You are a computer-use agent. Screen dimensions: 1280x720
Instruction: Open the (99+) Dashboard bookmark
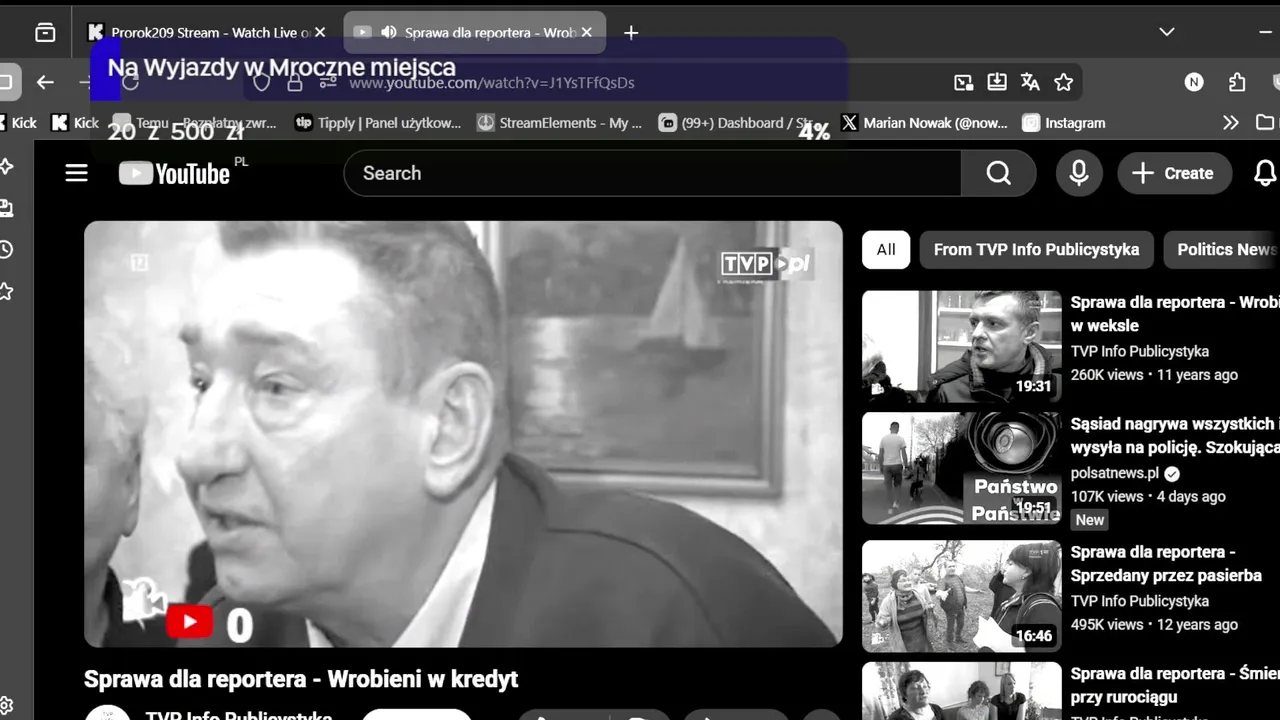pyautogui.click(x=738, y=123)
